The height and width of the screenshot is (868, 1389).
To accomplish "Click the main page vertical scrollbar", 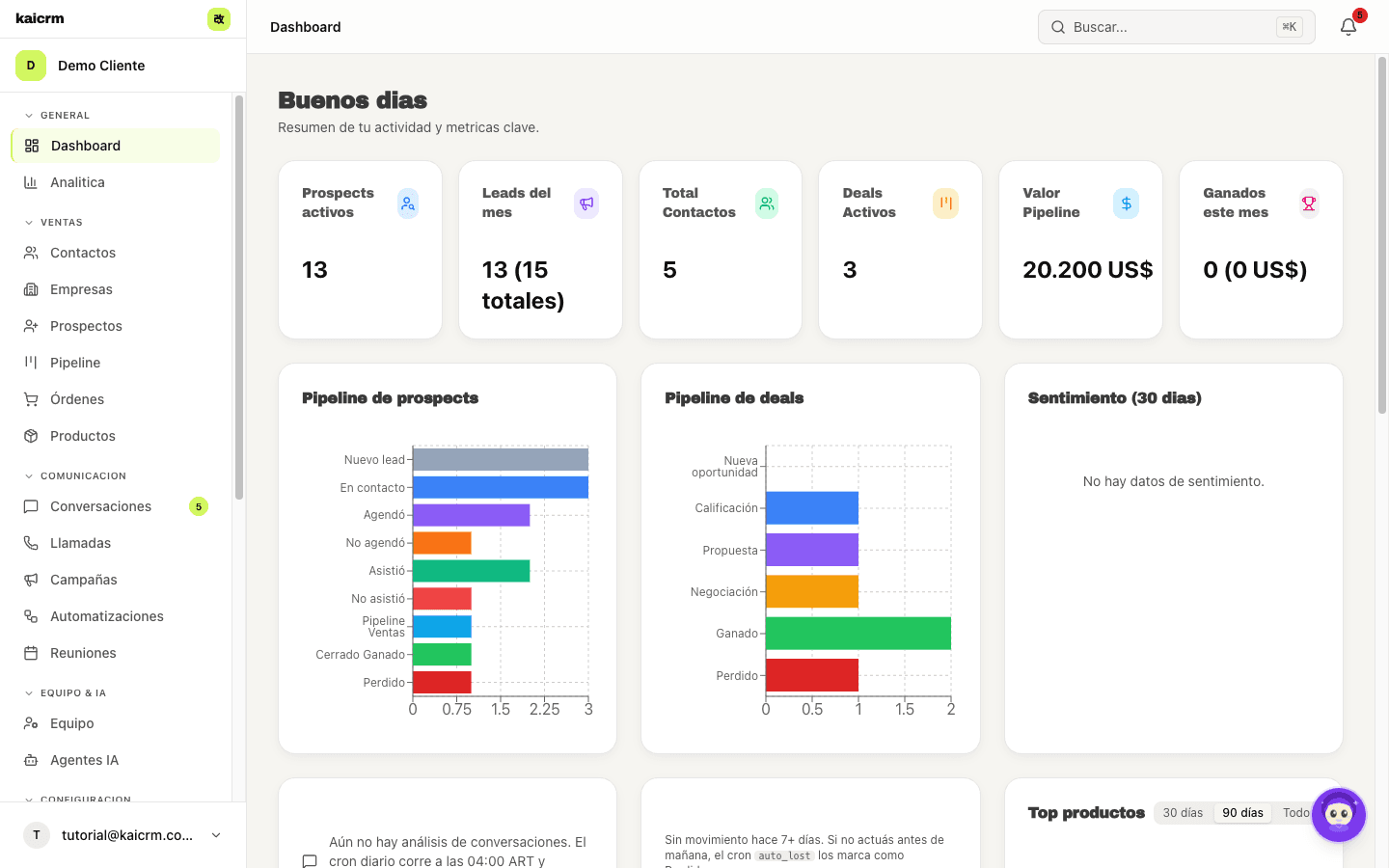I will coord(1381,235).
